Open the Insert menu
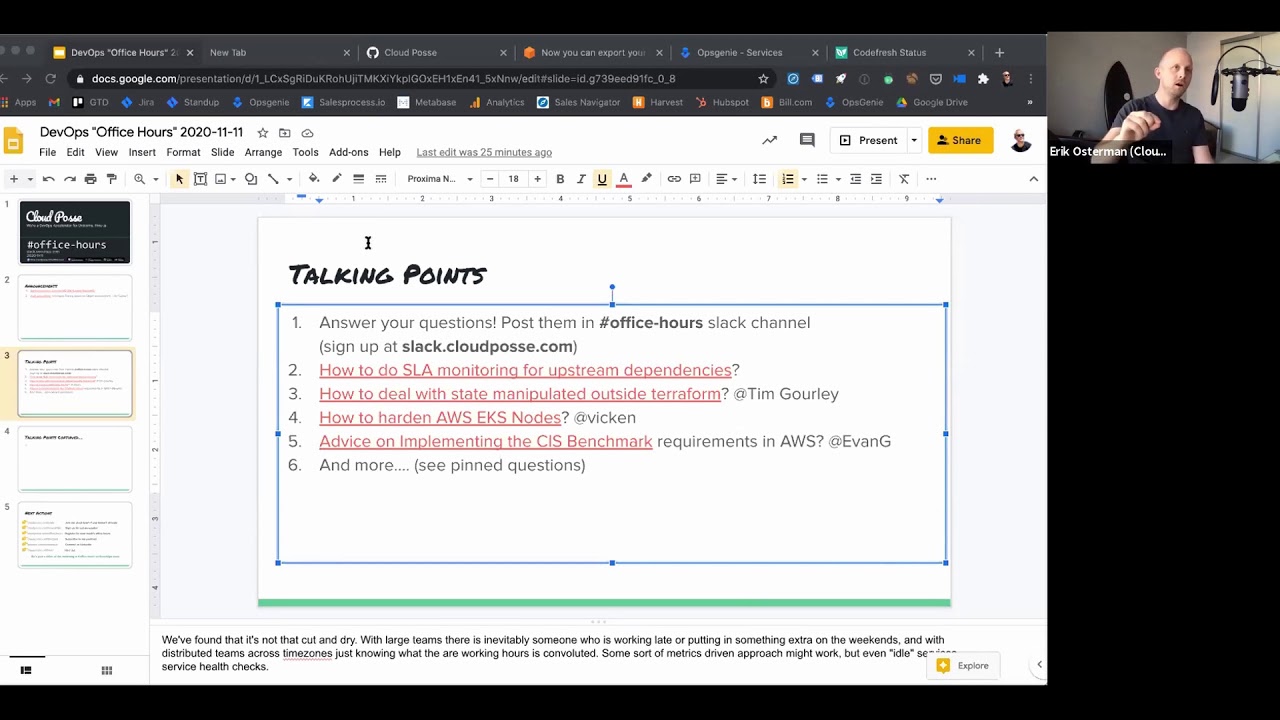The image size is (1280, 720). 142,152
